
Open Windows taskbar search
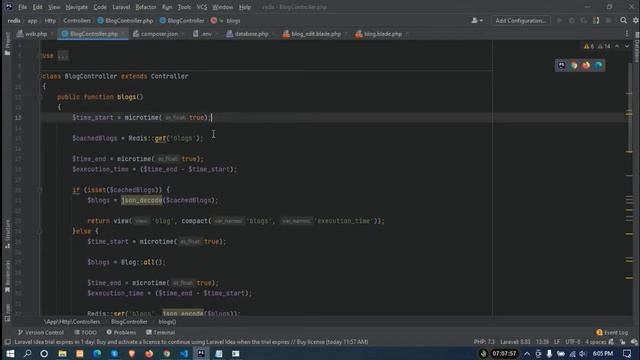tap(27, 353)
